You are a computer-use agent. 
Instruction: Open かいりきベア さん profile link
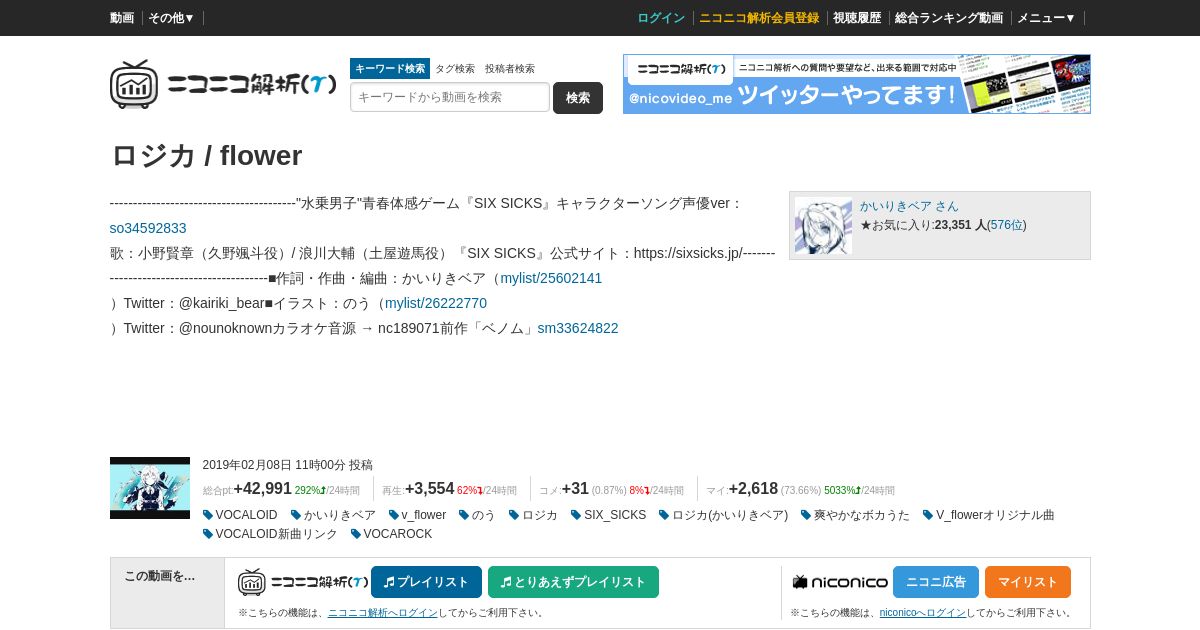909,206
